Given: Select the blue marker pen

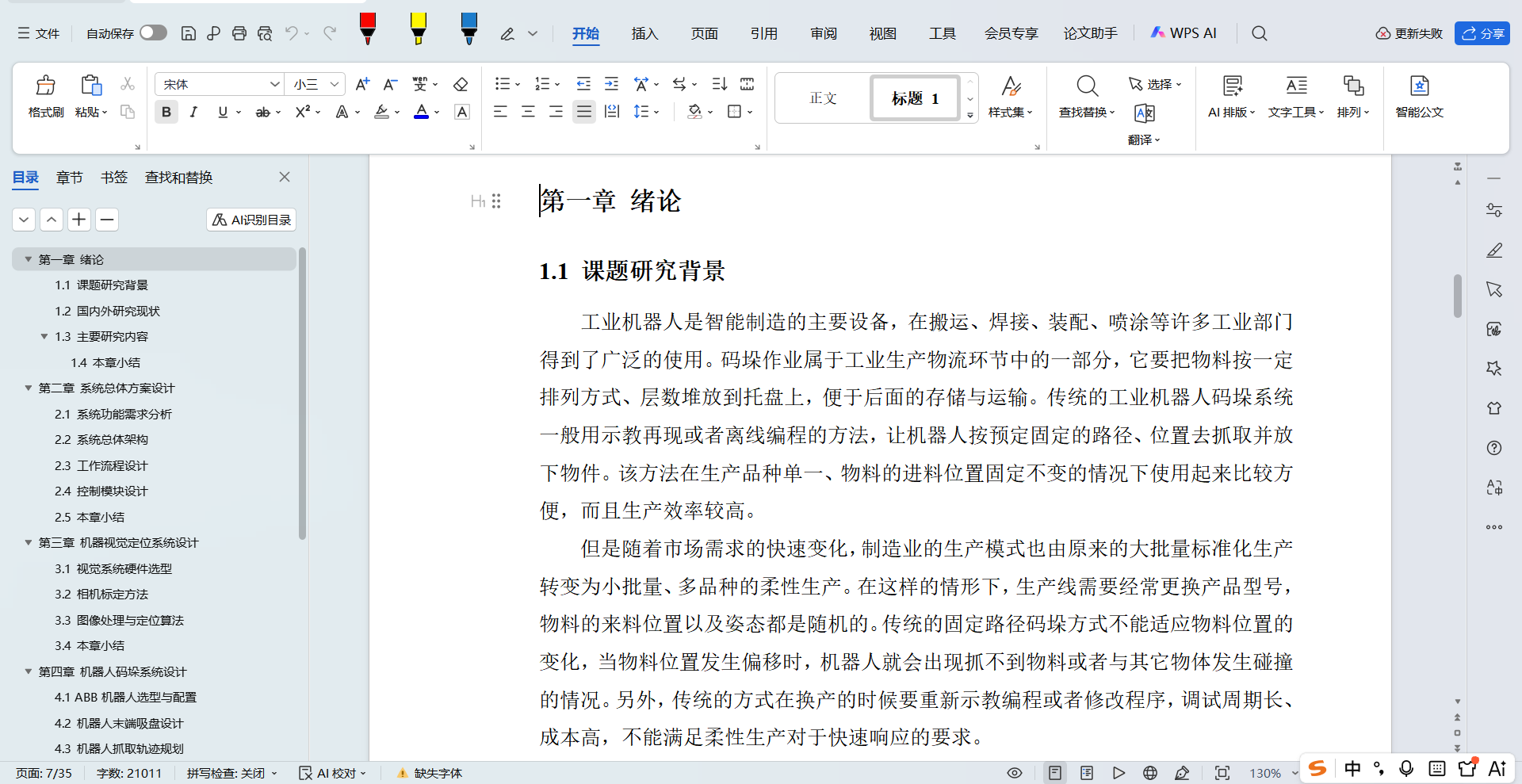Looking at the screenshot, I should coord(469,28).
